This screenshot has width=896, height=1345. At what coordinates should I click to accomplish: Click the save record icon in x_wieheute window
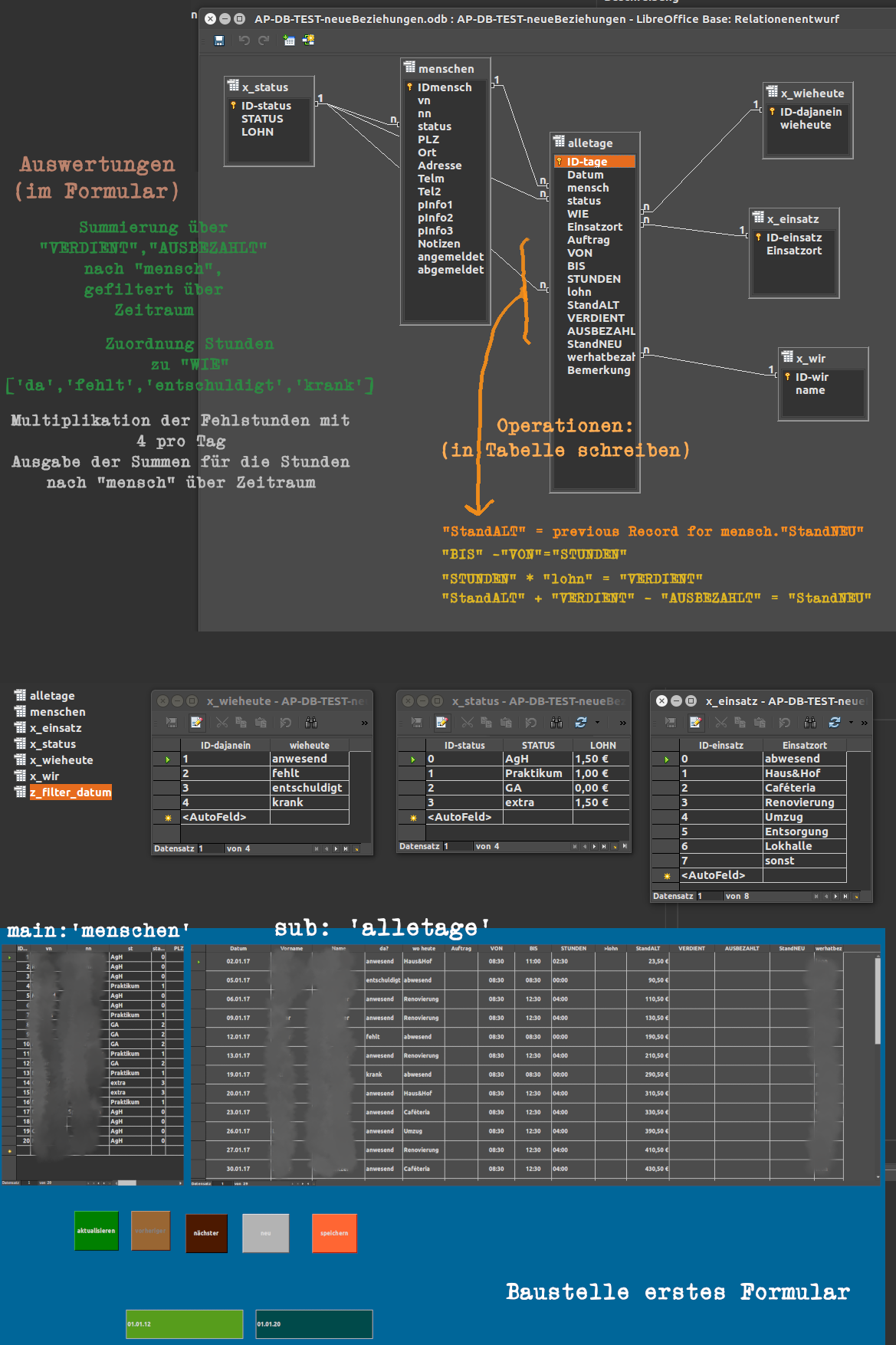[172, 722]
